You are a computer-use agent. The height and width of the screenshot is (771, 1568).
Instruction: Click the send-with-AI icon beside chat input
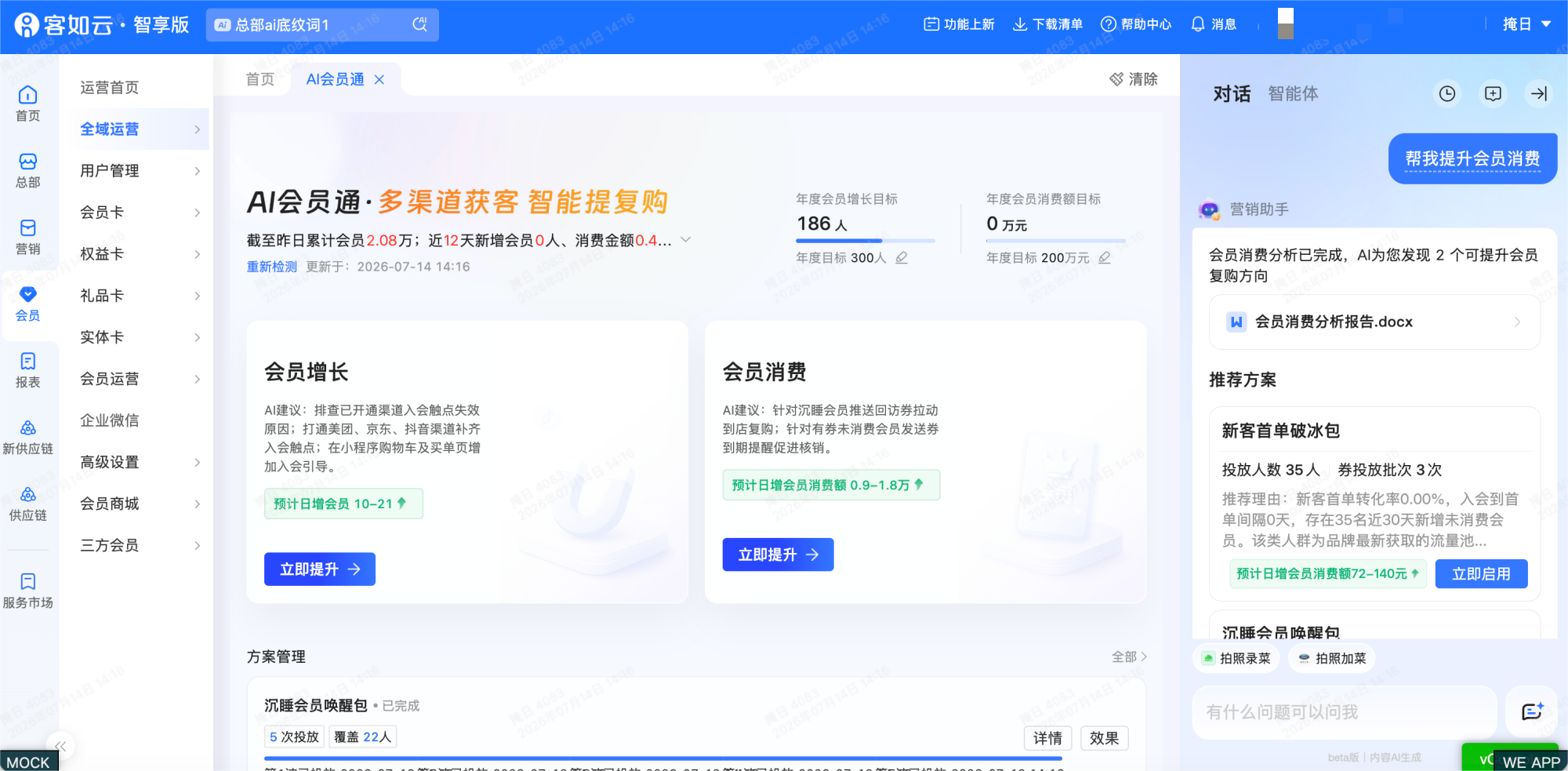tap(1532, 711)
